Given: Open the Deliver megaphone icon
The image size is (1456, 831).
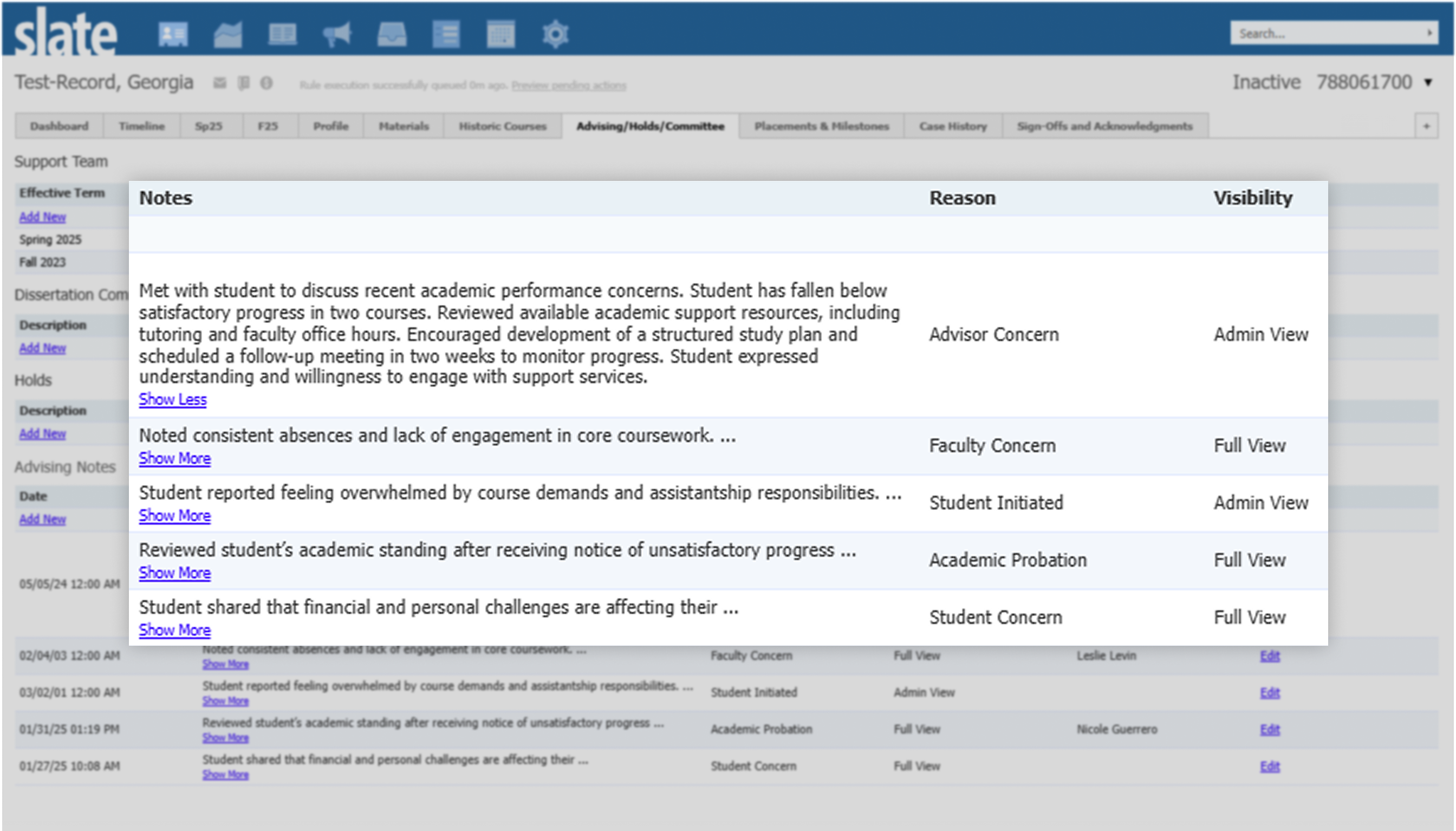Looking at the screenshot, I should pos(337,34).
